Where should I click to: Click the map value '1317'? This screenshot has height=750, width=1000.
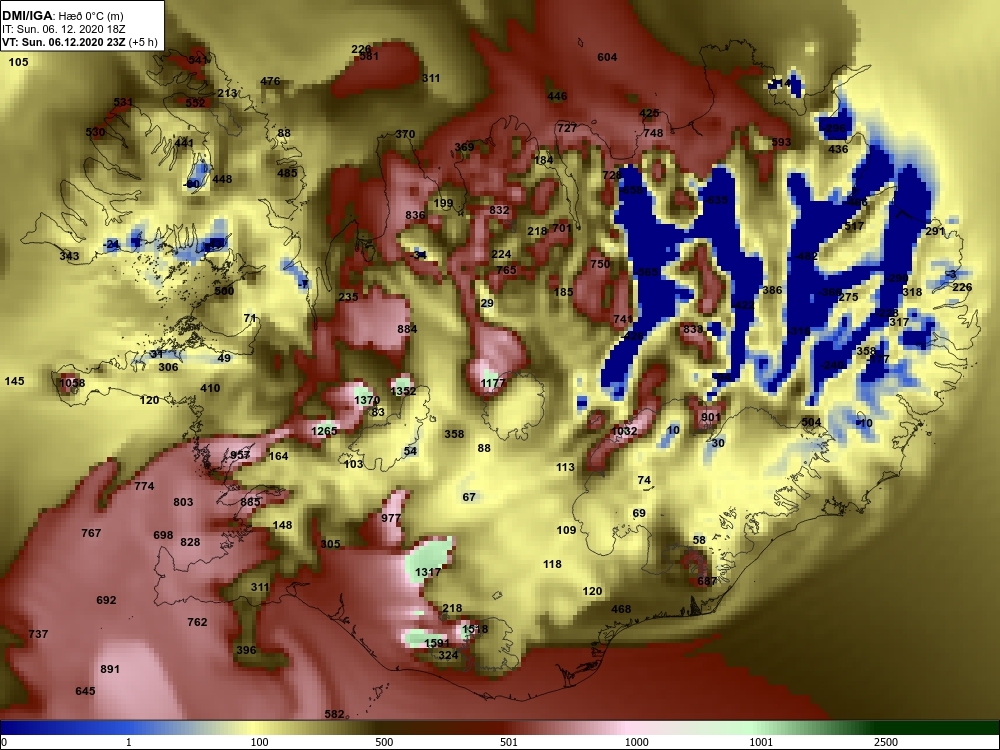tap(427, 572)
